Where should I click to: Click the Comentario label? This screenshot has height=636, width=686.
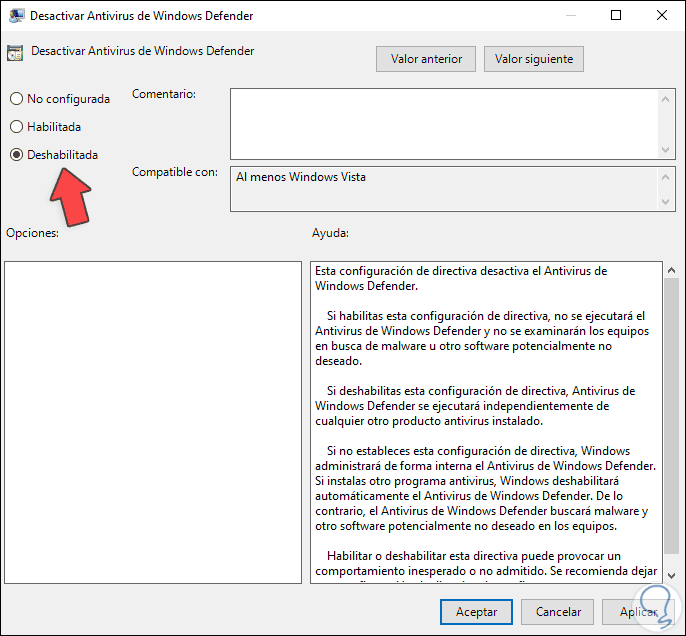tap(164, 94)
